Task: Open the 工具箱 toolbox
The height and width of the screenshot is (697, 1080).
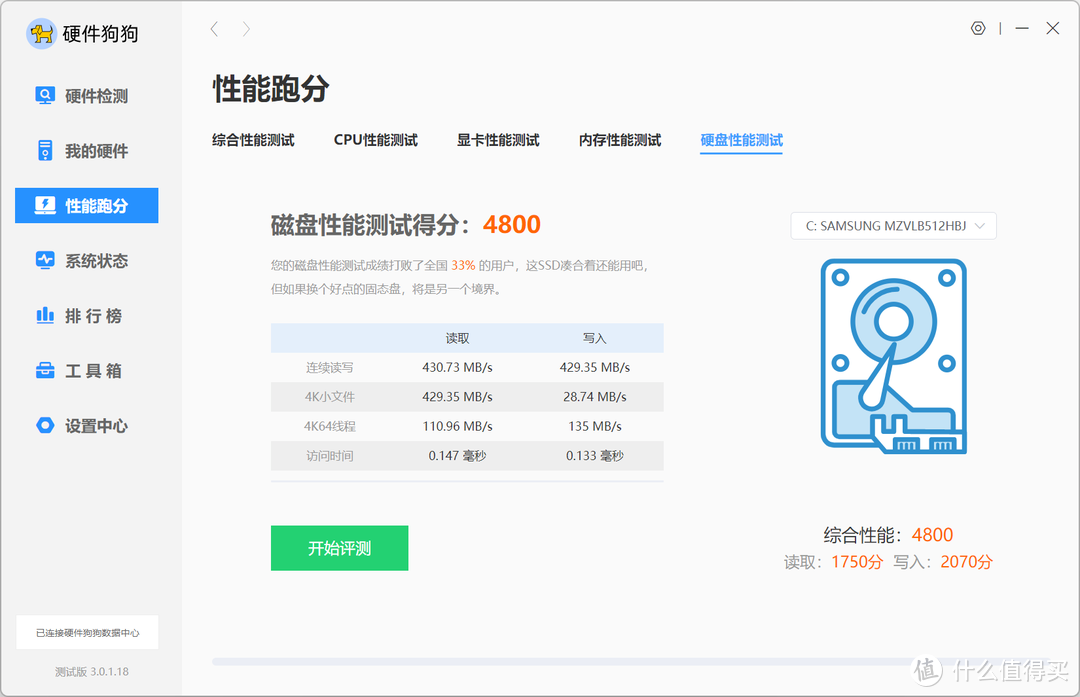Action: (x=86, y=370)
